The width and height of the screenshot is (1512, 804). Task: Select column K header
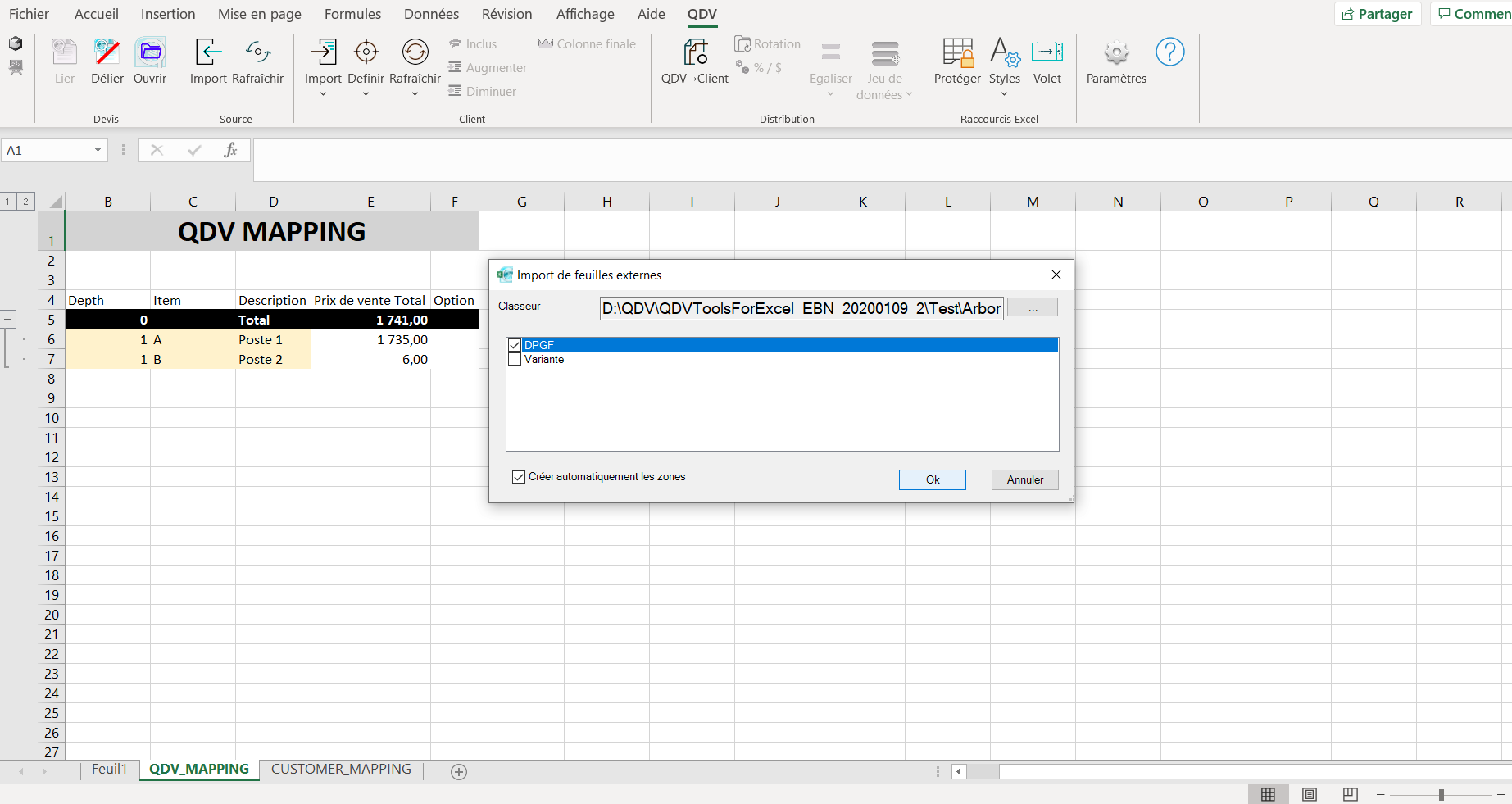pos(863,202)
